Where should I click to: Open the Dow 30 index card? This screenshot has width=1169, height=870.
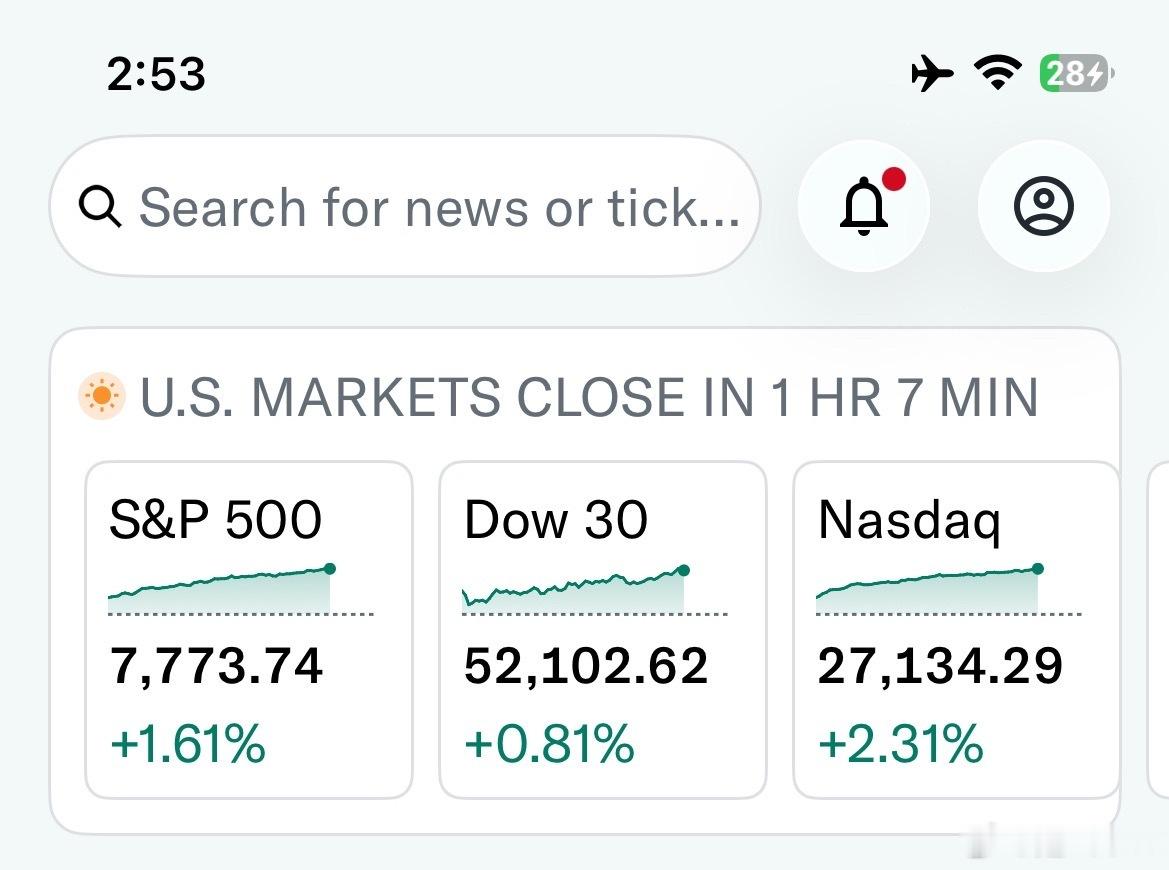click(x=602, y=630)
